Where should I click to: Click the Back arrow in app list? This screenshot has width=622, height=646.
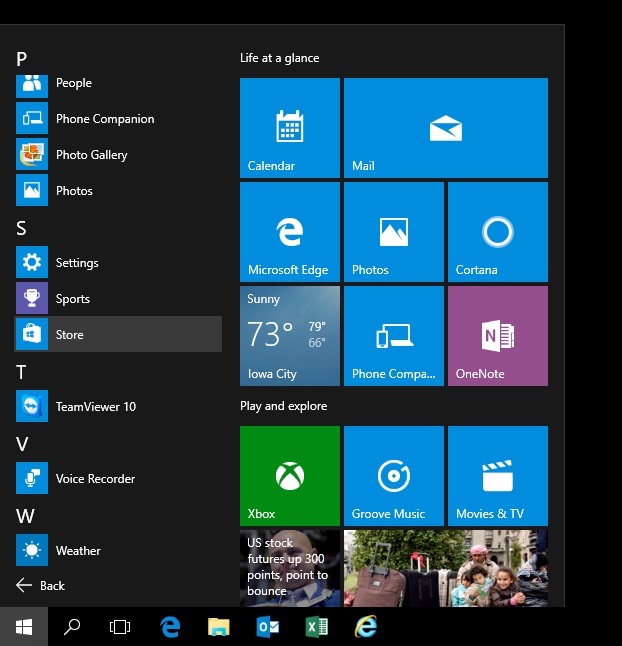pos(40,585)
